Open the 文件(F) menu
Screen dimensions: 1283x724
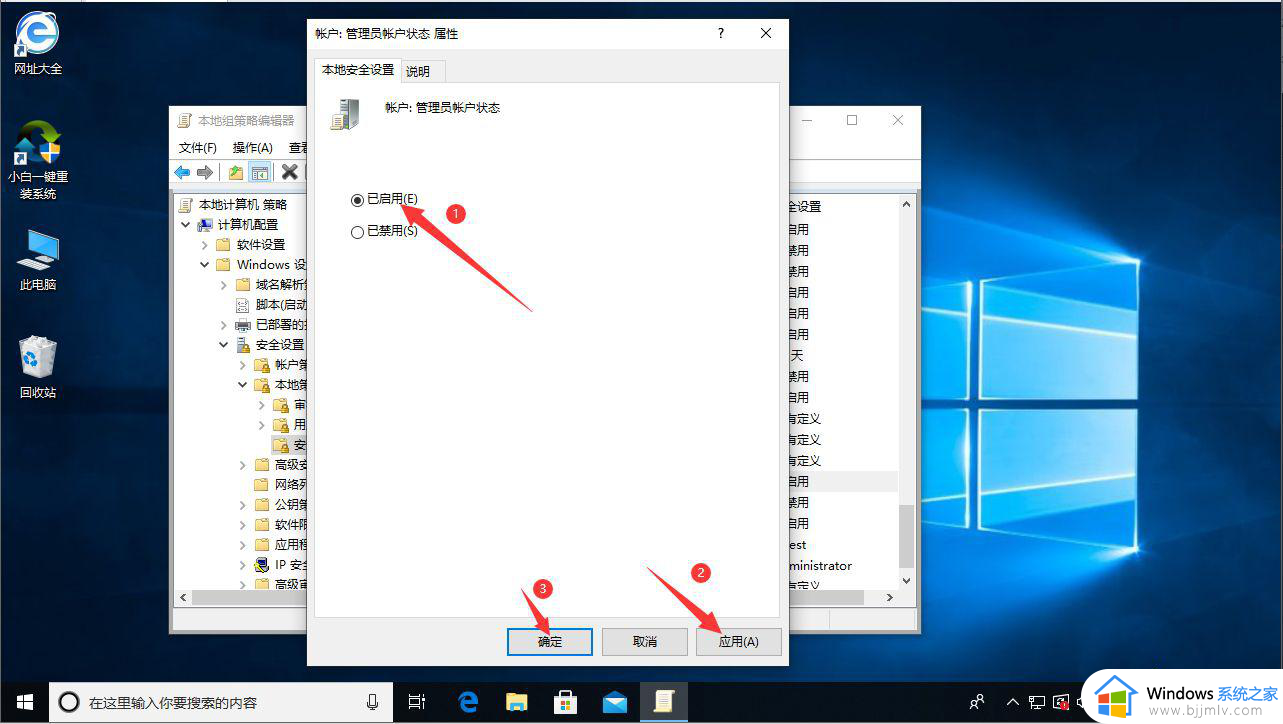198,147
